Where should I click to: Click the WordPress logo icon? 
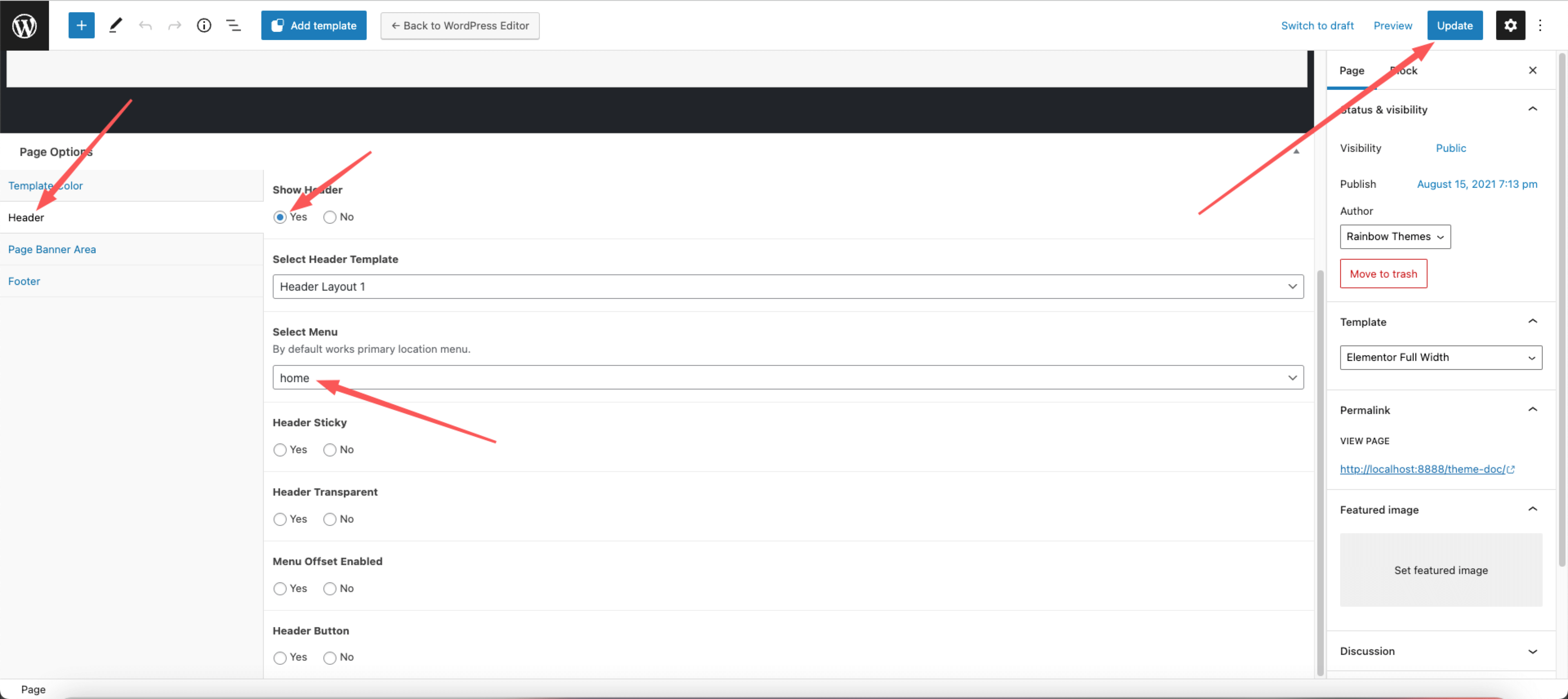[x=25, y=25]
